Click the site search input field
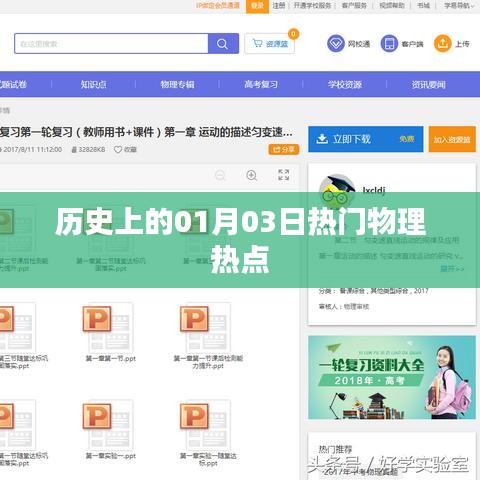Image resolution: width=480 pixels, height=480 pixels. (111, 43)
